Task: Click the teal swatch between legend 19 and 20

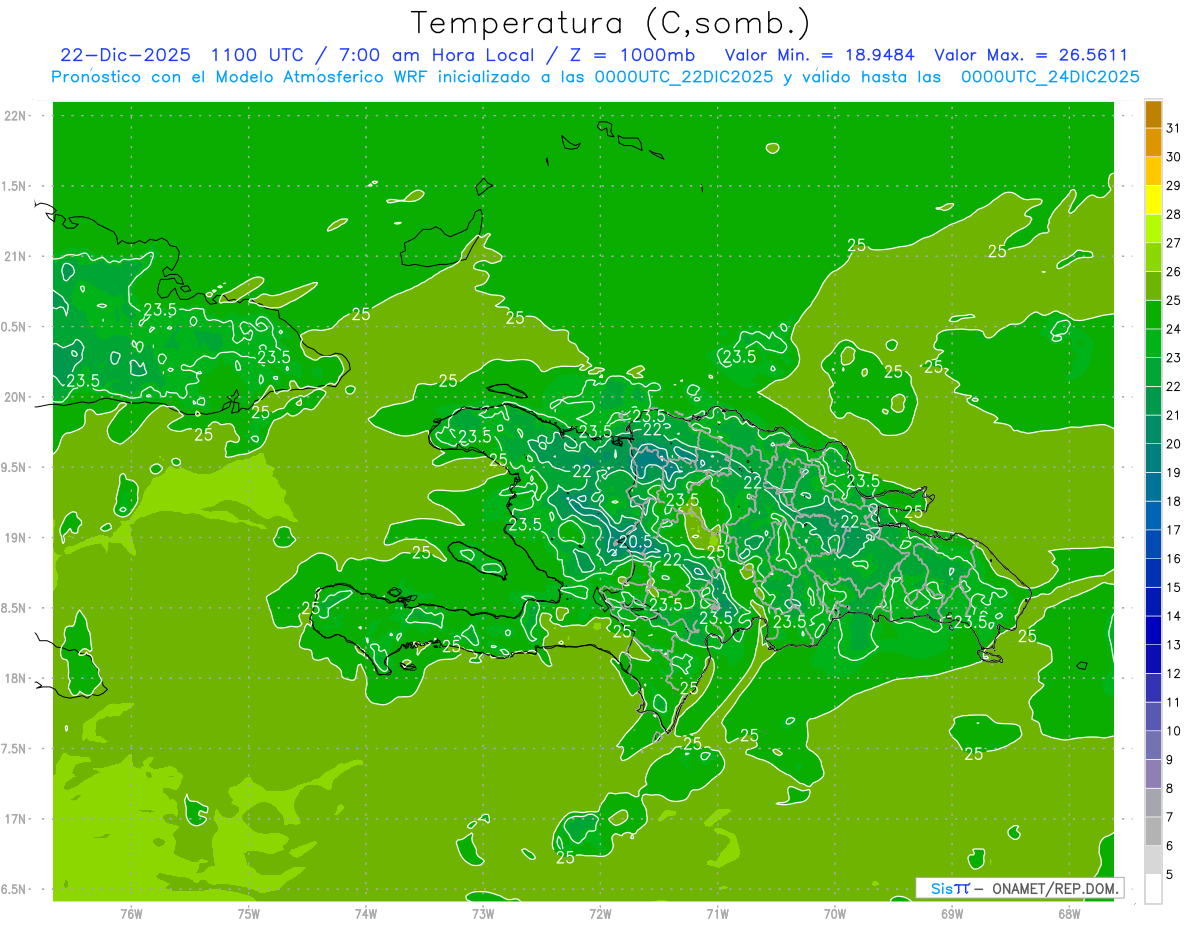Action: (1153, 459)
